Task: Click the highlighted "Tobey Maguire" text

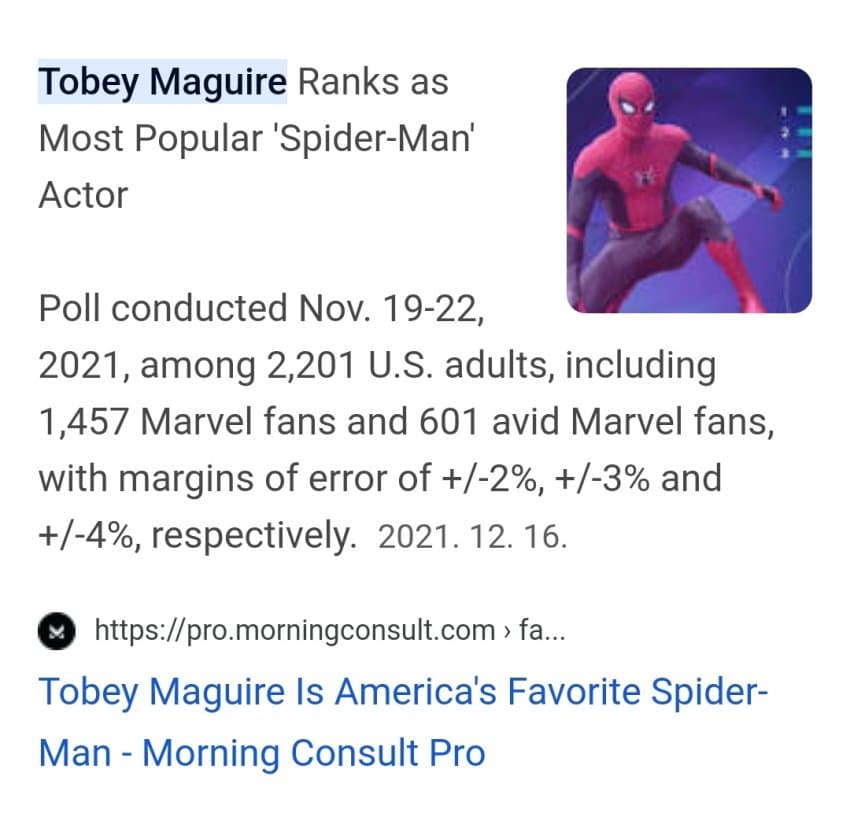Action: [162, 82]
